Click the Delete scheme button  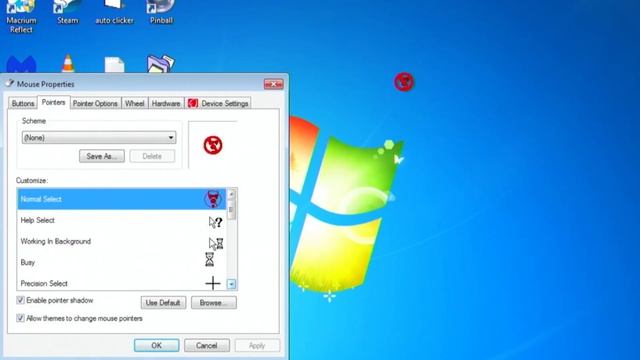pyautogui.click(x=152, y=156)
